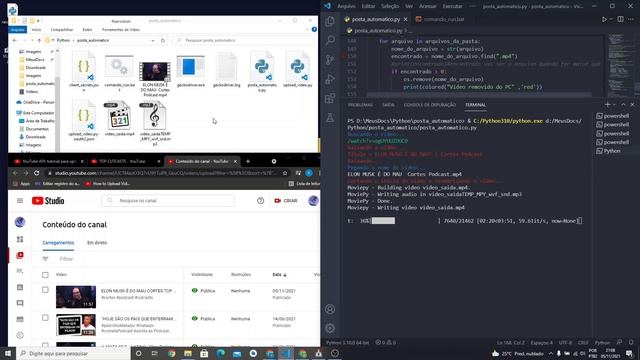Open the Chrome new tab plus button
This screenshot has height=360, width=640.
(248, 161)
